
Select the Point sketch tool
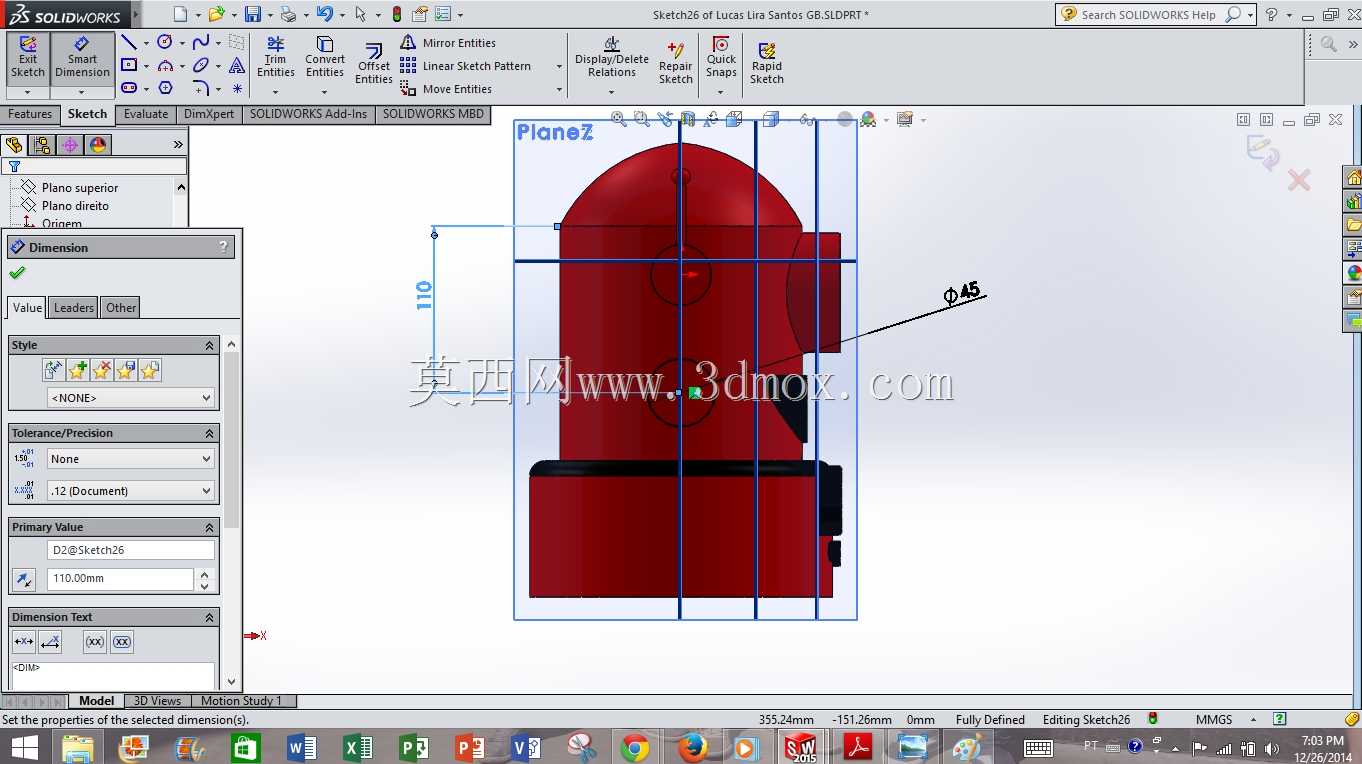pos(237,88)
